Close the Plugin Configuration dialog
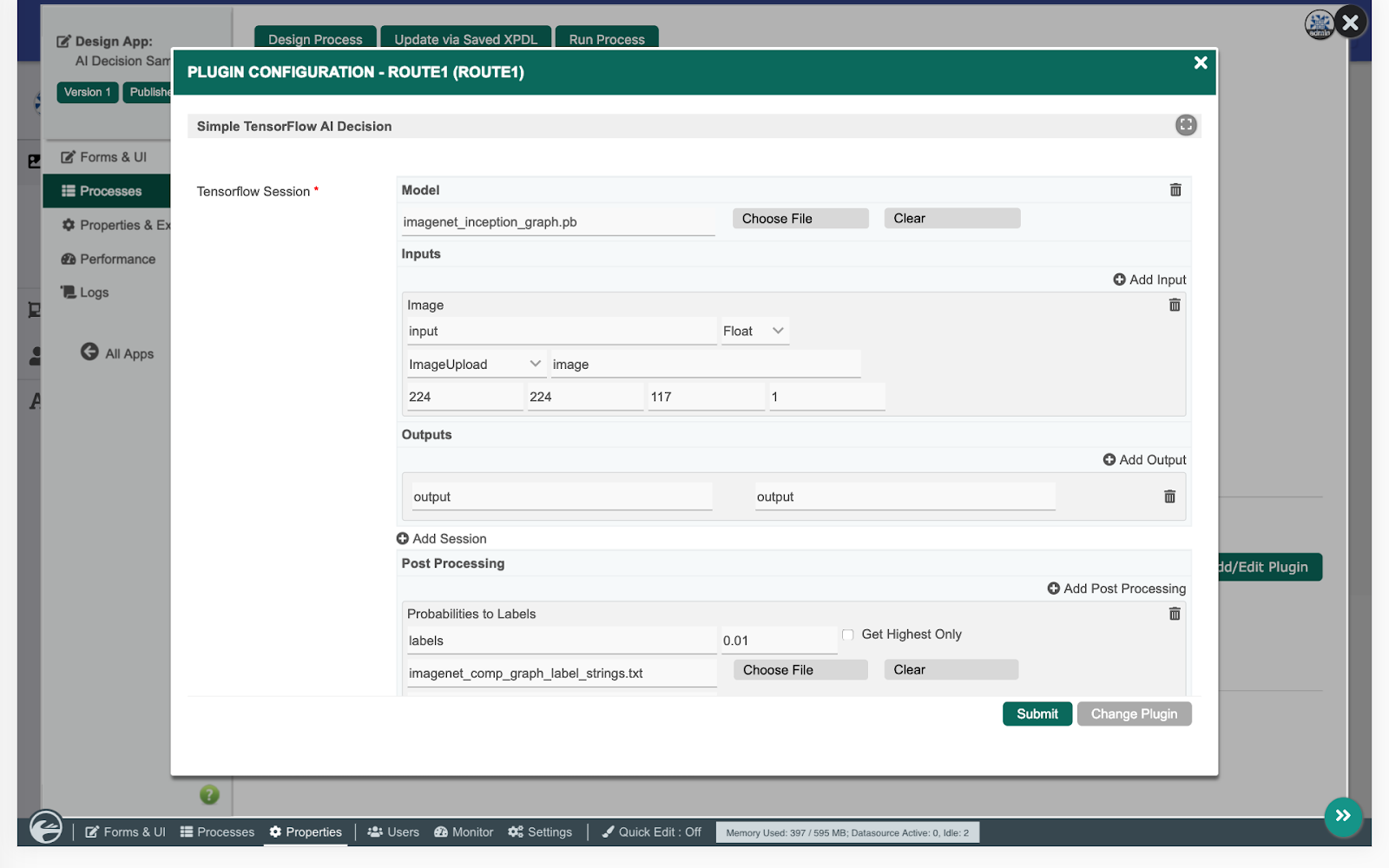The image size is (1389, 868). coord(1201,62)
